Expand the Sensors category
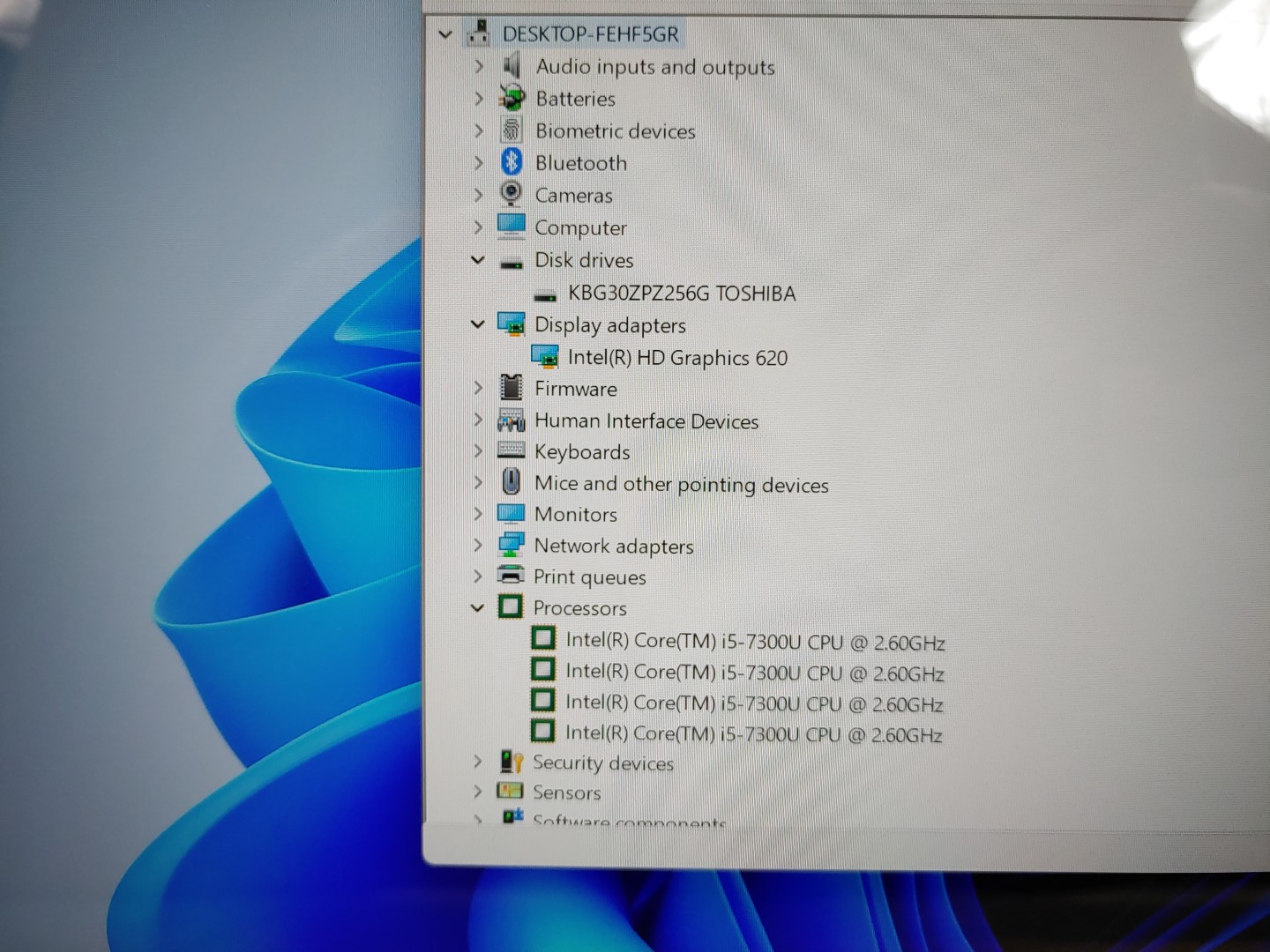Image resolution: width=1270 pixels, height=952 pixels. (477, 792)
